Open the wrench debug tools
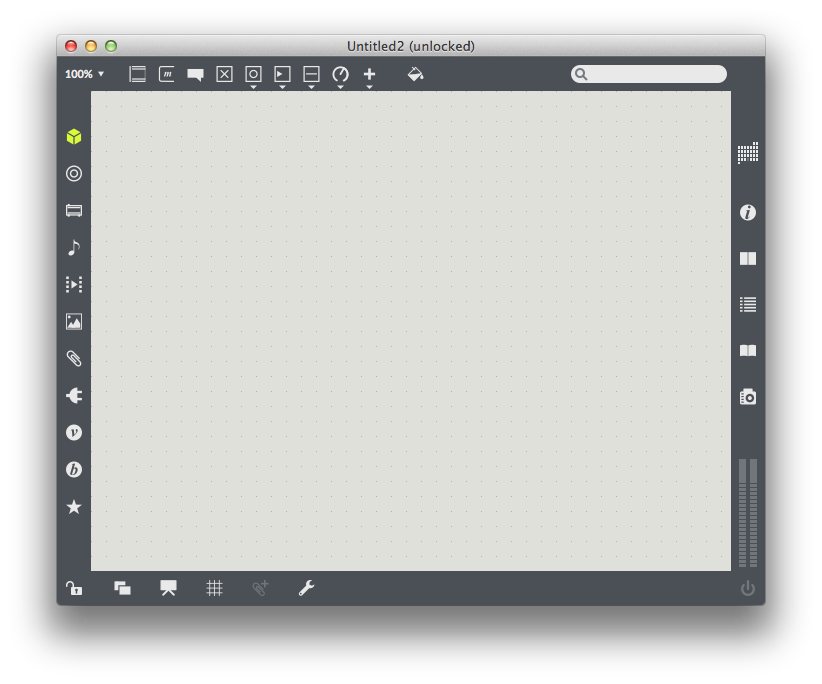The height and width of the screenshot is (684, 822). point(306,588)
